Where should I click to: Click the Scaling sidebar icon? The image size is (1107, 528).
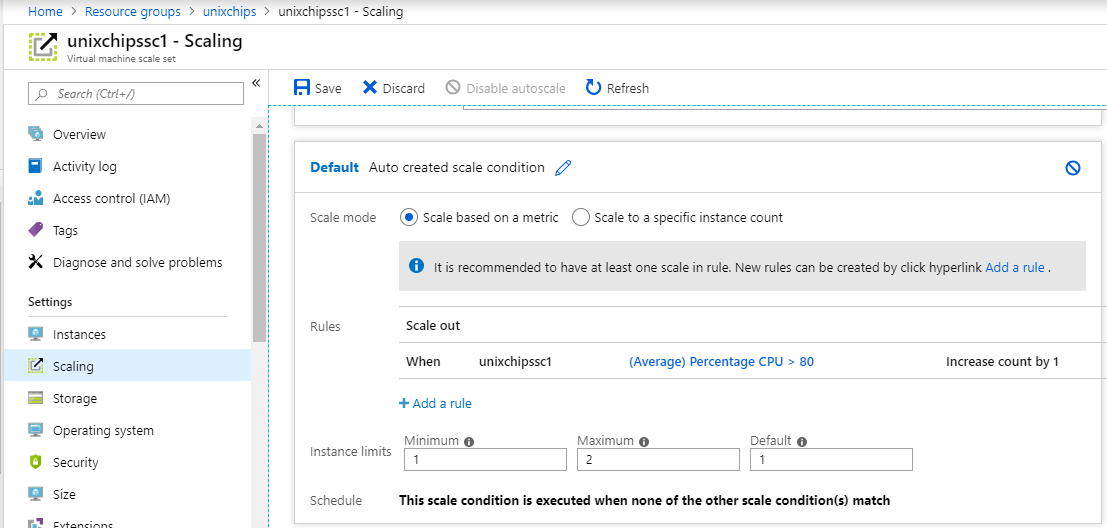pos(35,366)
